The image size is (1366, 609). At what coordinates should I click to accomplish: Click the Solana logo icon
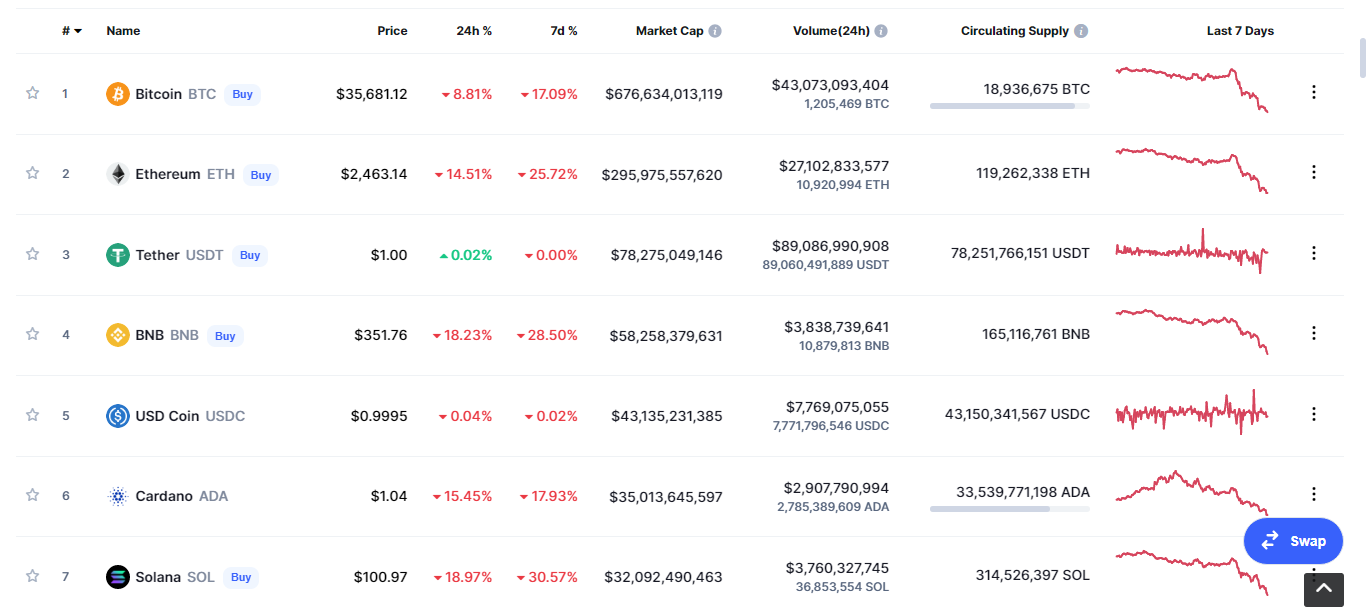(x=118, y=577)
